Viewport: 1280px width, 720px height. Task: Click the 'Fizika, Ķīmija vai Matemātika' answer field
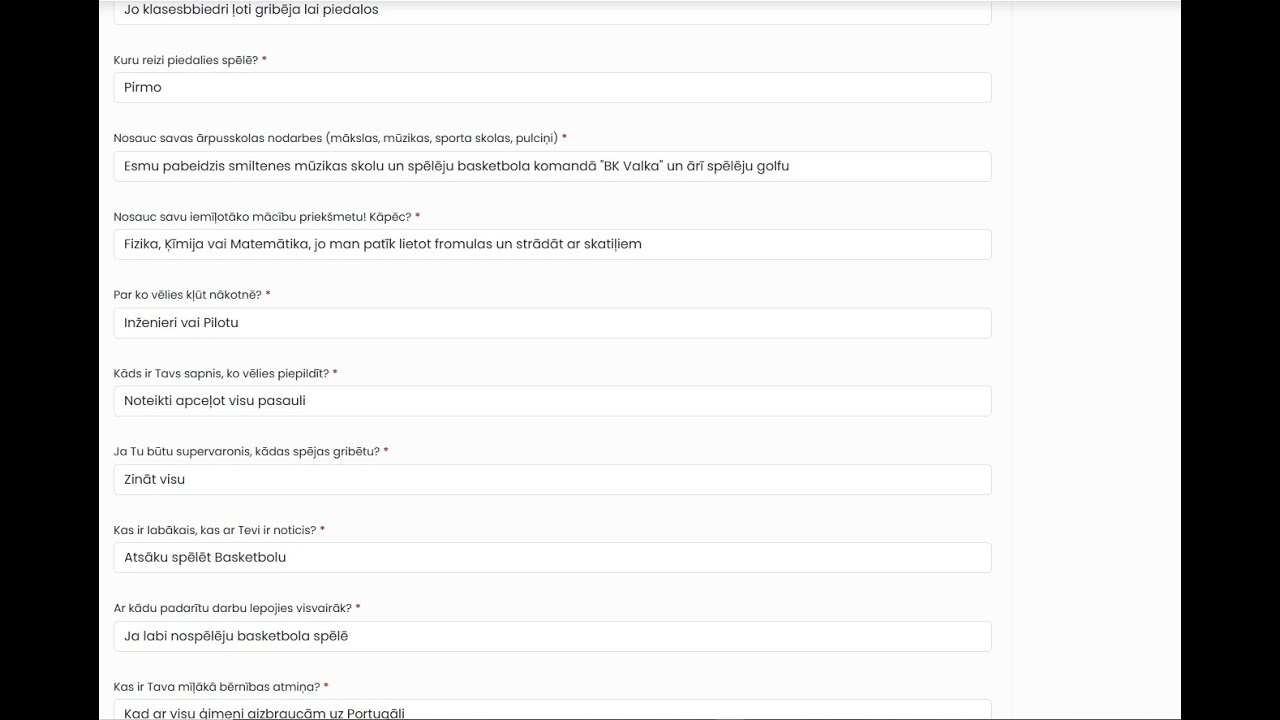point(552,244)
